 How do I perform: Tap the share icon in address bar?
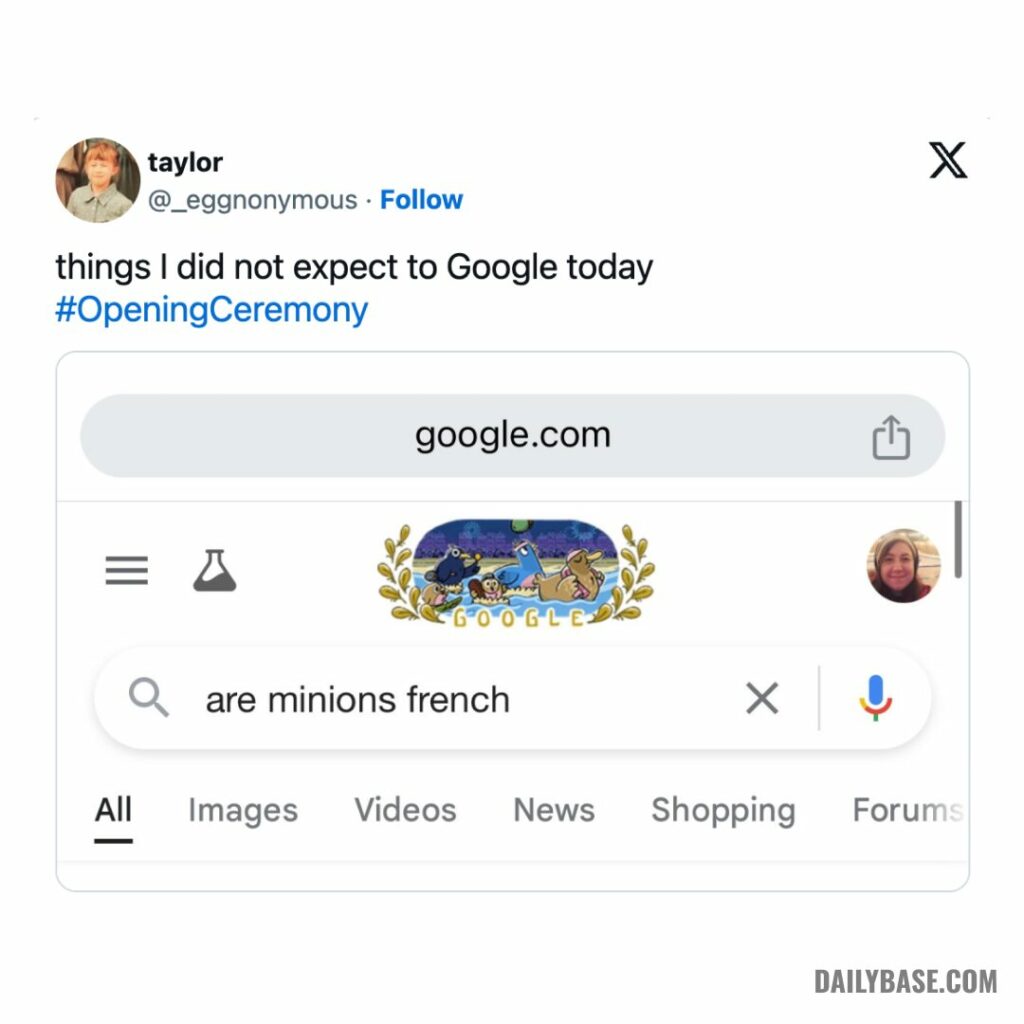point(890,437)
